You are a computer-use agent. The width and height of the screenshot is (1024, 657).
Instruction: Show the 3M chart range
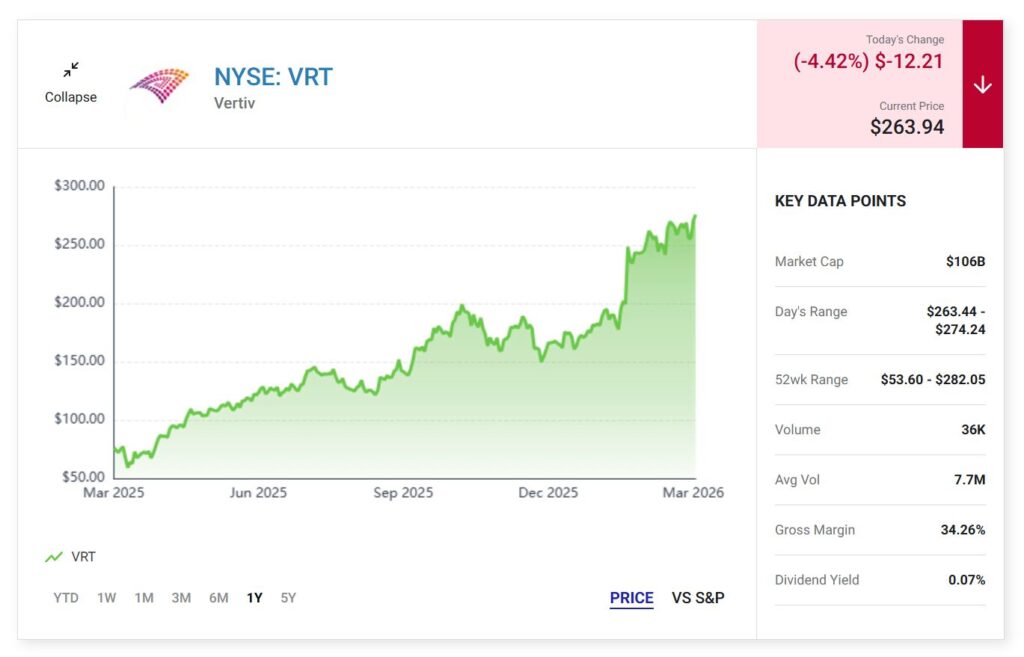[x=181, y=598]
